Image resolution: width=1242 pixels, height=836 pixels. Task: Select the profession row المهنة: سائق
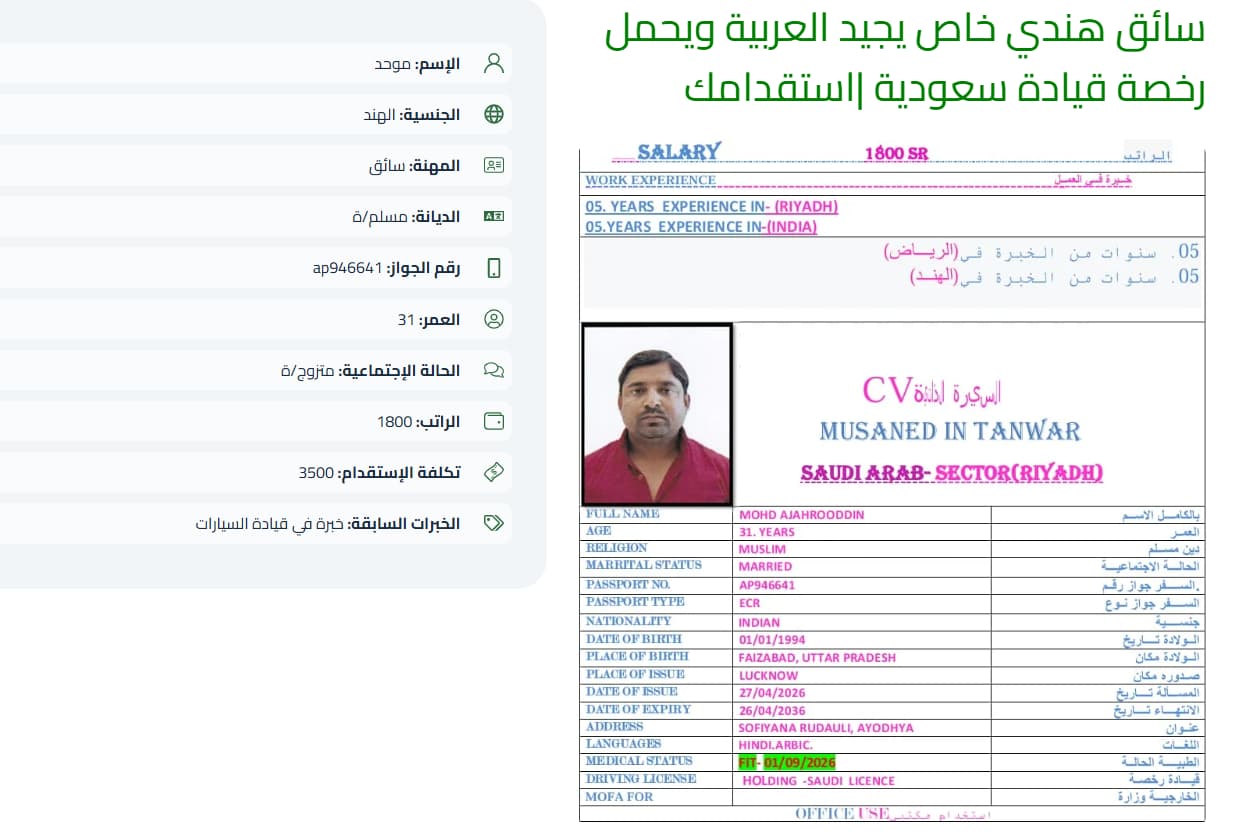point(256,166)
